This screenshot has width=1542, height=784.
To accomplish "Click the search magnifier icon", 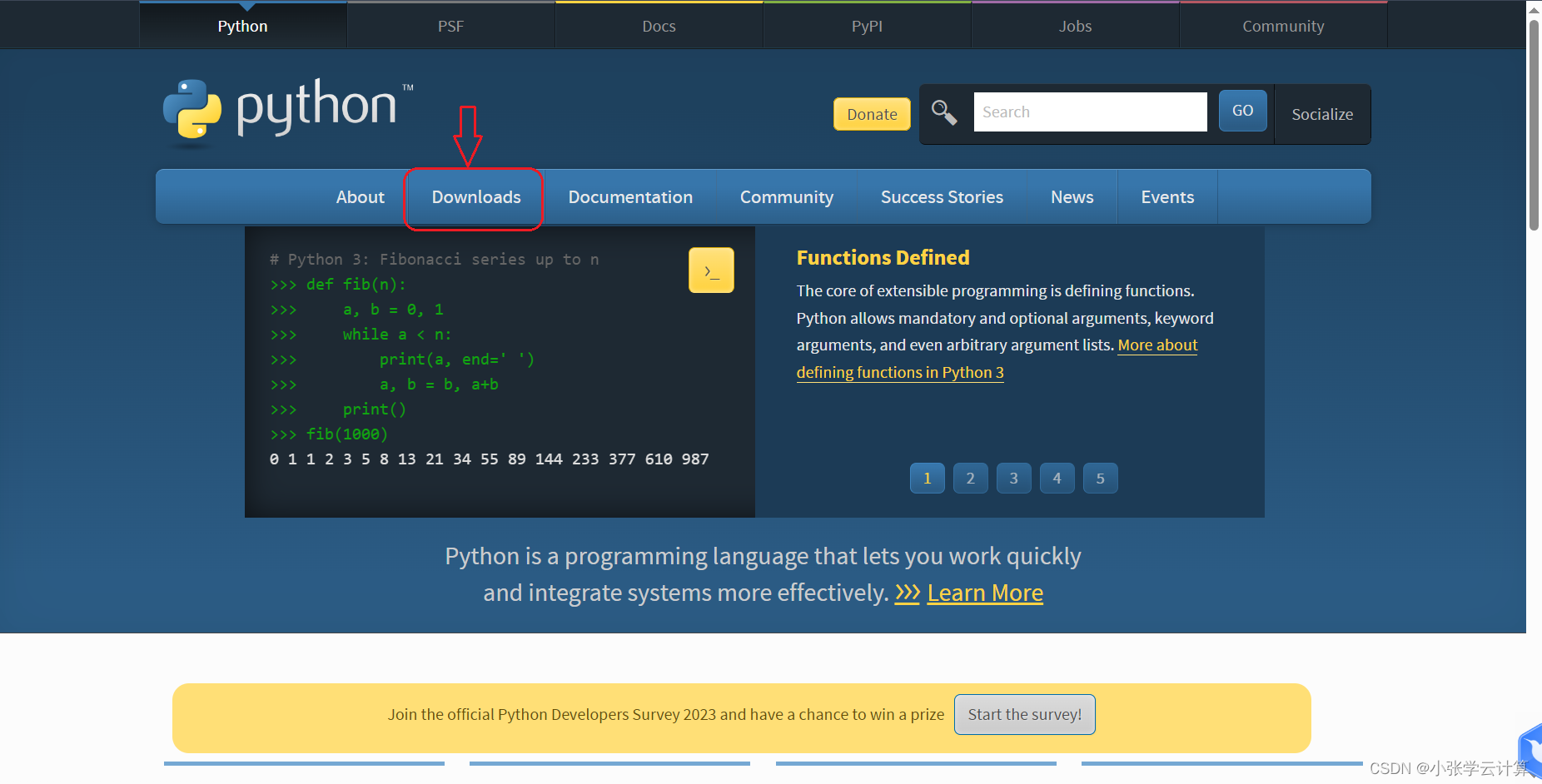I will [x=944, y=112].
